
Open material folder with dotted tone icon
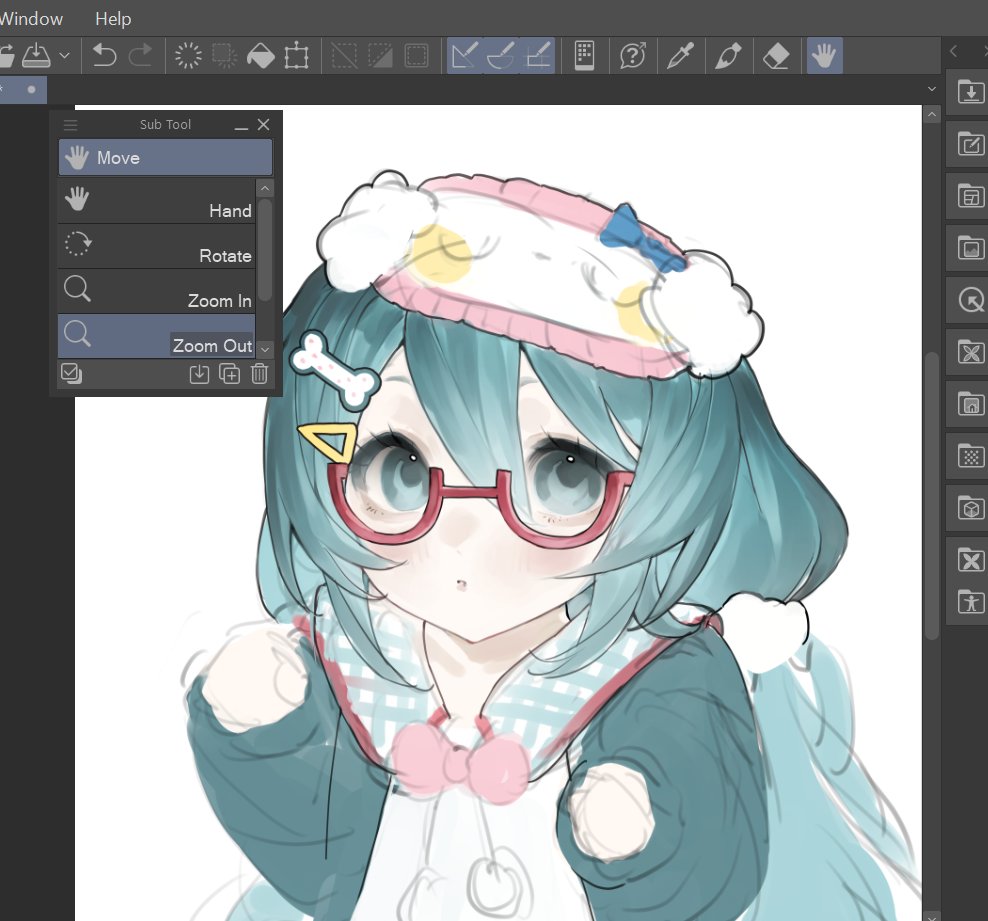point(970,456)
